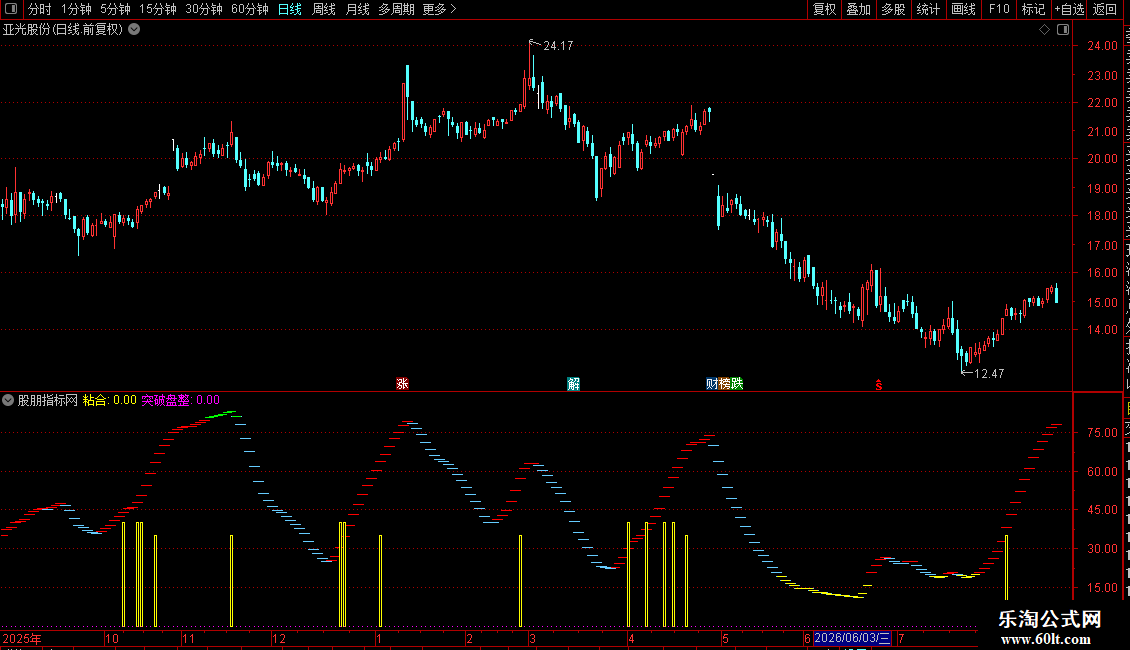
Task: Switch to 周线 weekly chart
Action: pos(324,9)
